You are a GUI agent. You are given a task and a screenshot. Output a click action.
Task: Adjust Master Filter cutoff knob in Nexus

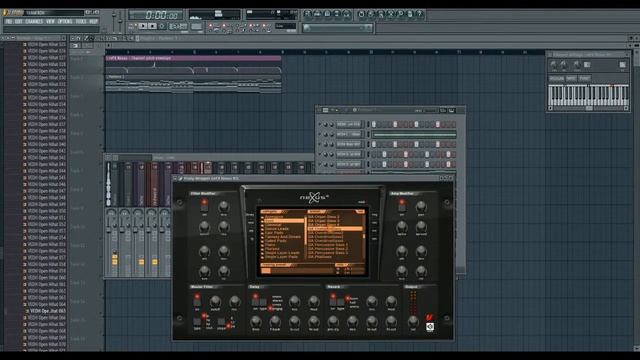[215, 302]
